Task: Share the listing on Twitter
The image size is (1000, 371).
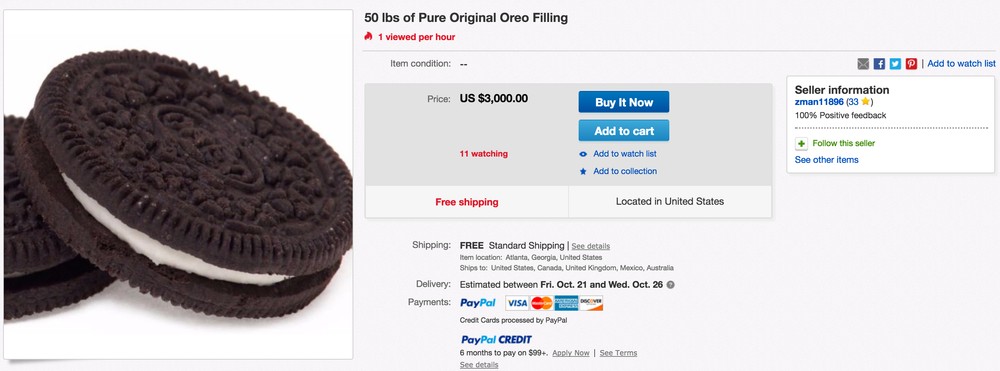Action: click(x=895, y=64)
